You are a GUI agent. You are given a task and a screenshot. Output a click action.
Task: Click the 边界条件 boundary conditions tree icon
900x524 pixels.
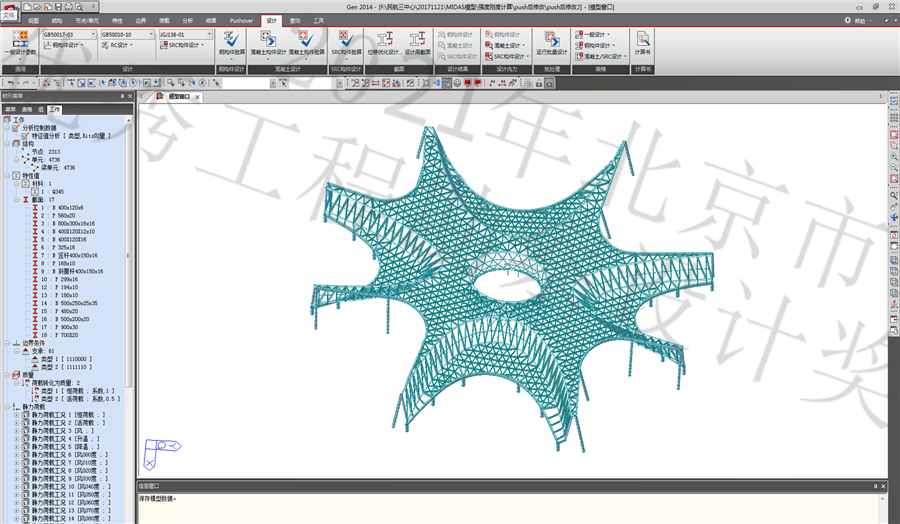click(16, 343)
